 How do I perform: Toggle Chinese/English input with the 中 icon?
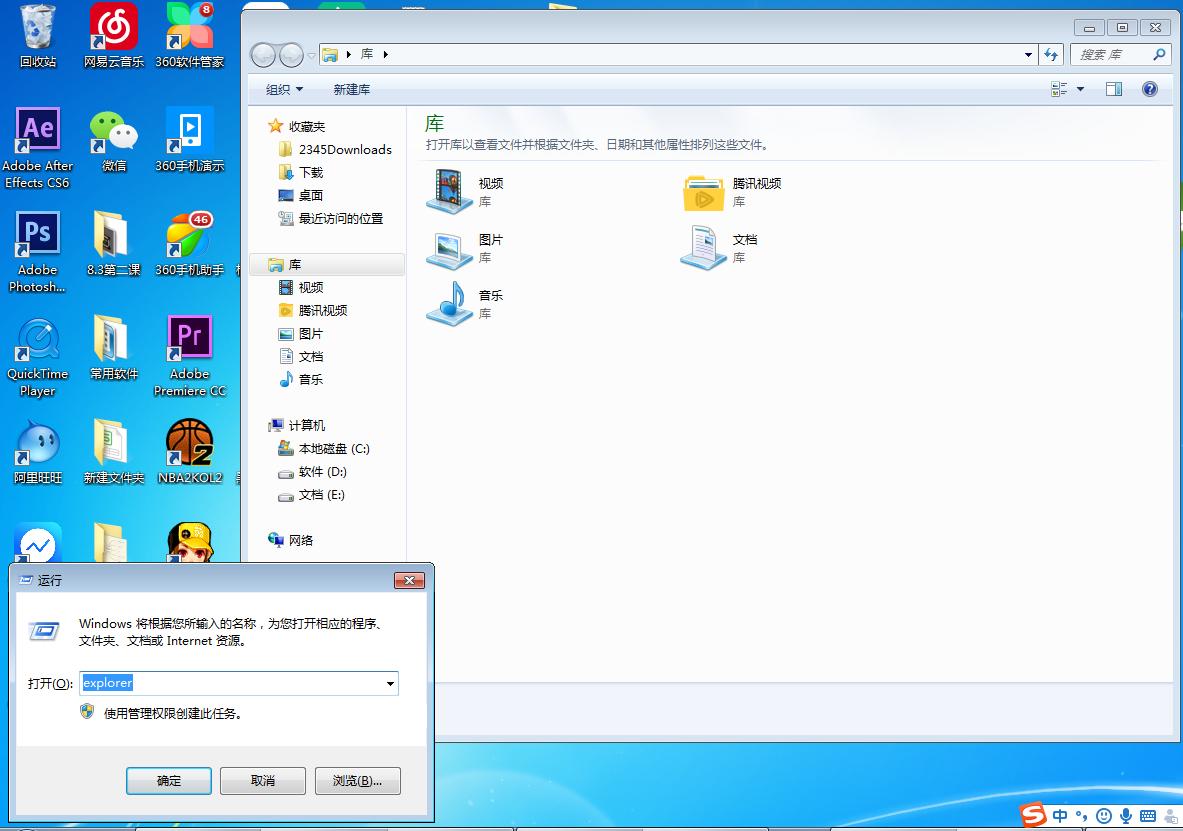(1058, 816)
